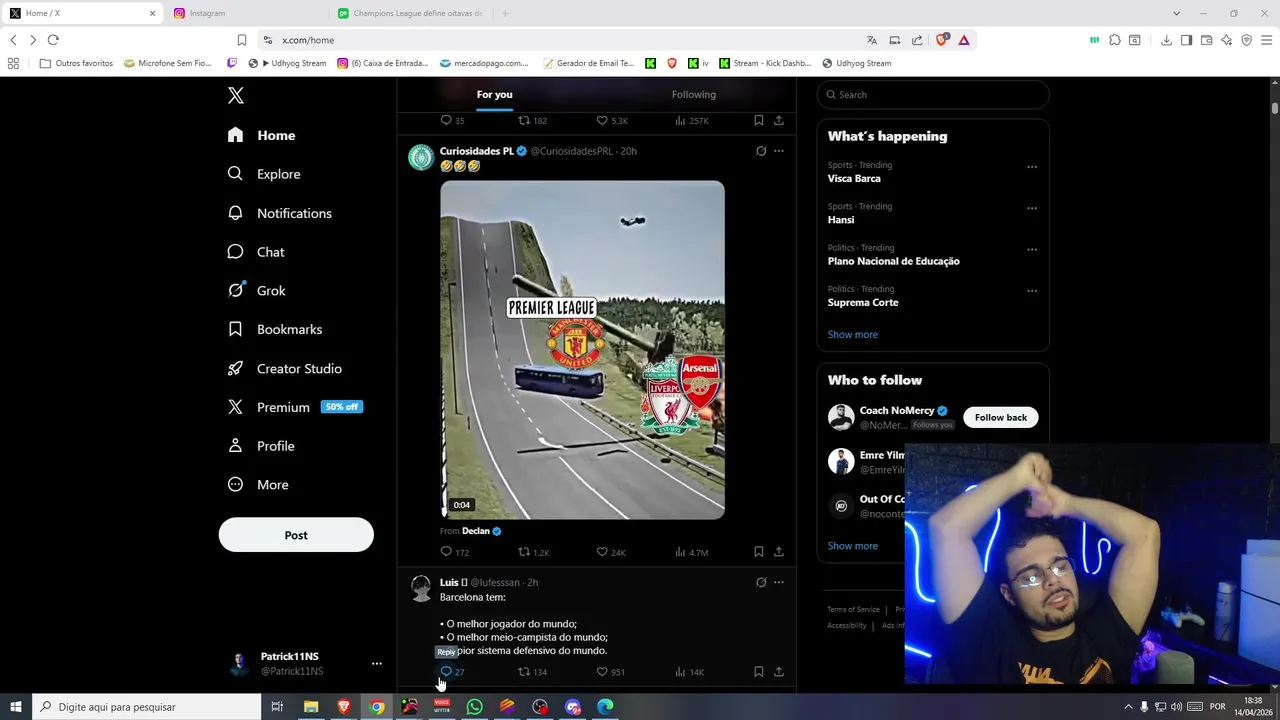
Task: Open Explore in the sidebar
Action: [x=264, y=174]
